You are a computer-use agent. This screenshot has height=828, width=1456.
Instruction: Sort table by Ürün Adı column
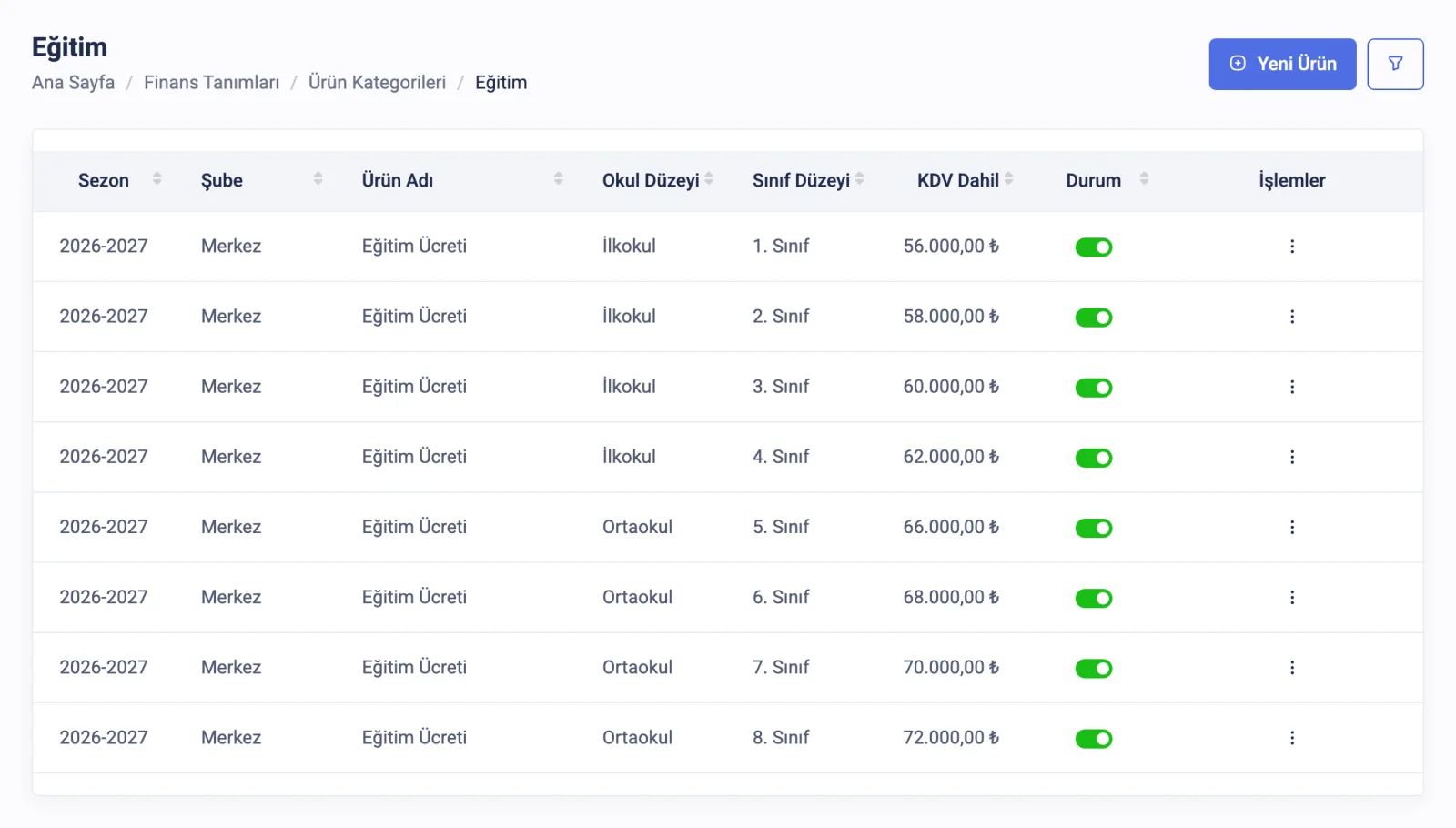558,179
